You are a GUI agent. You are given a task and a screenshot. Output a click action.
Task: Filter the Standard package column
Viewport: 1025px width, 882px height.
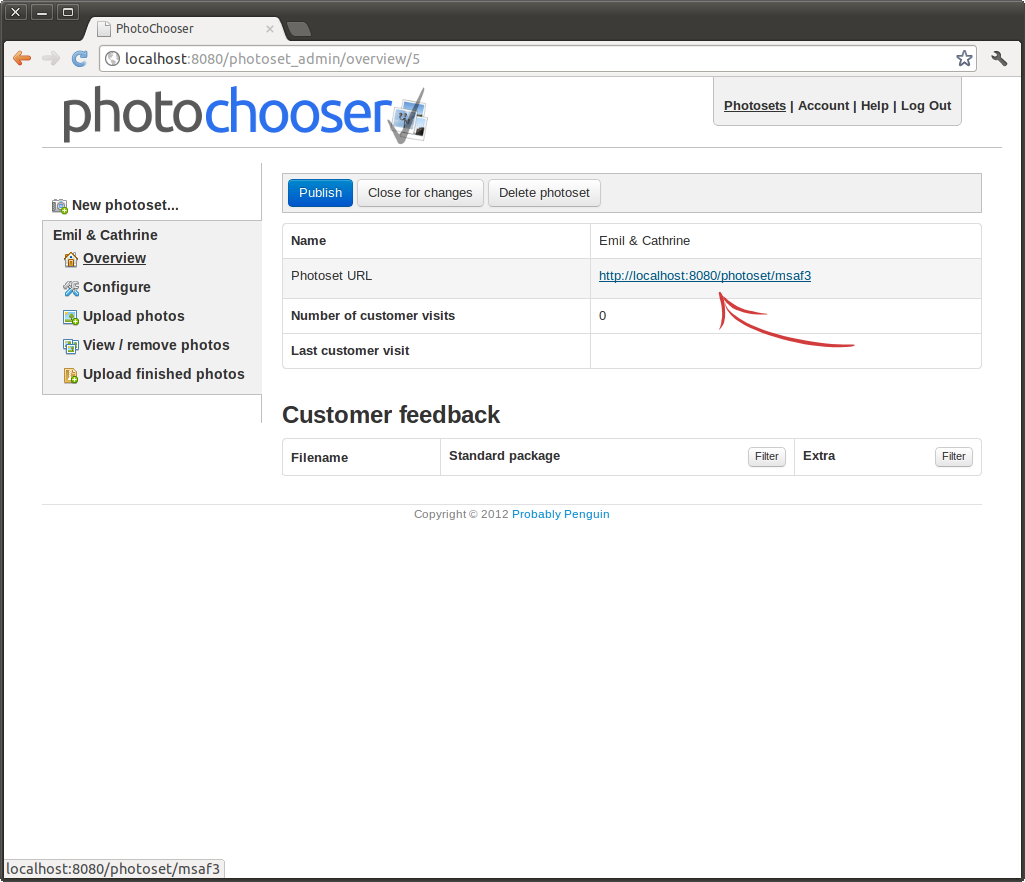(766, 457)
